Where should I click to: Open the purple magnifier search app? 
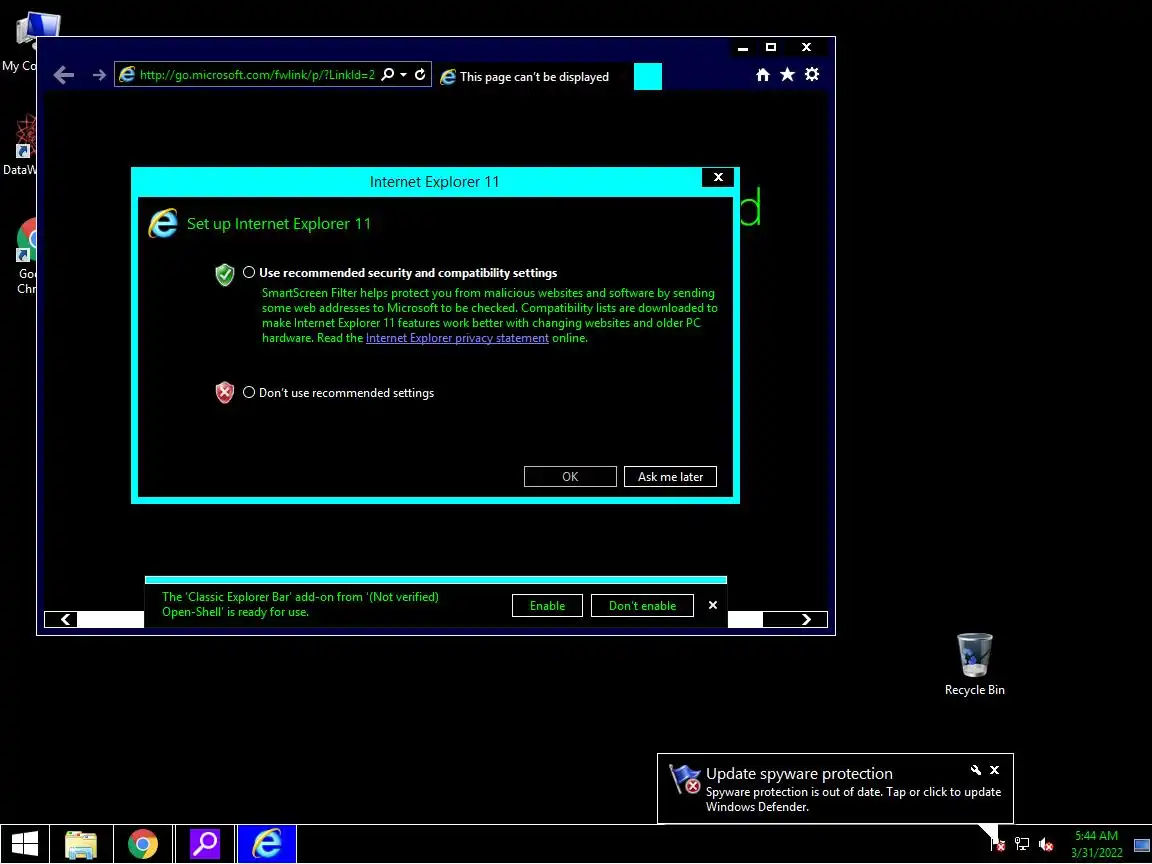click(205, 843)
